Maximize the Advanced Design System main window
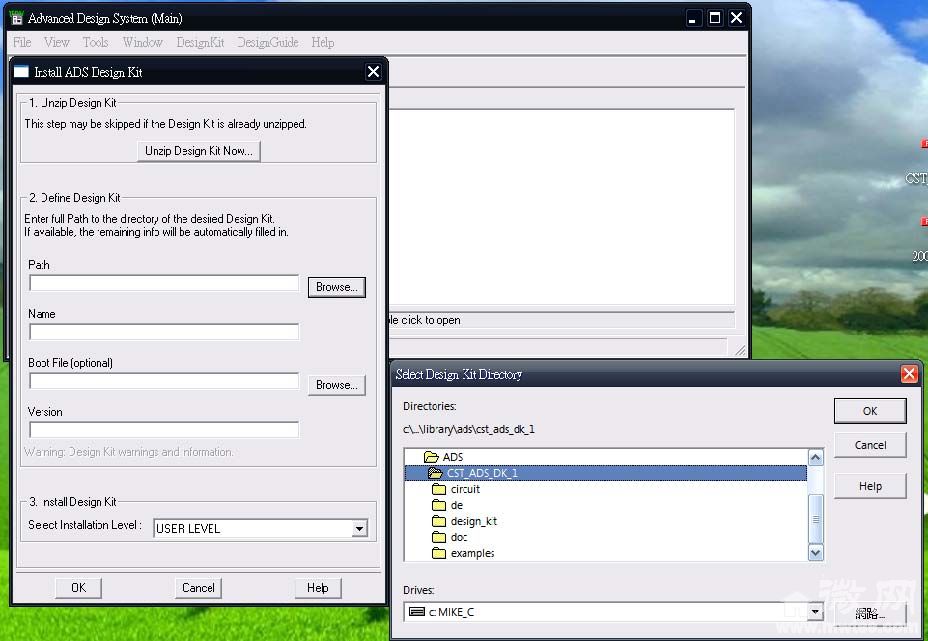 [715, 18]
